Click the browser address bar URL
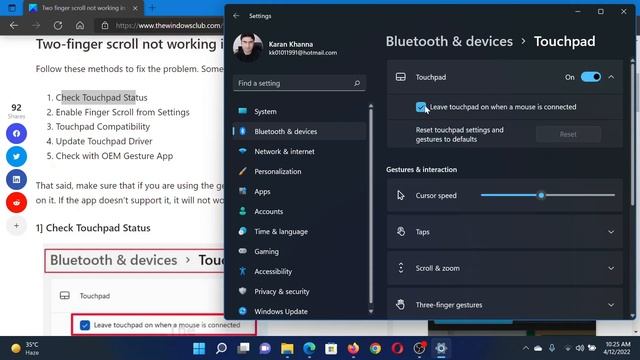 click(x=168, y=25)
